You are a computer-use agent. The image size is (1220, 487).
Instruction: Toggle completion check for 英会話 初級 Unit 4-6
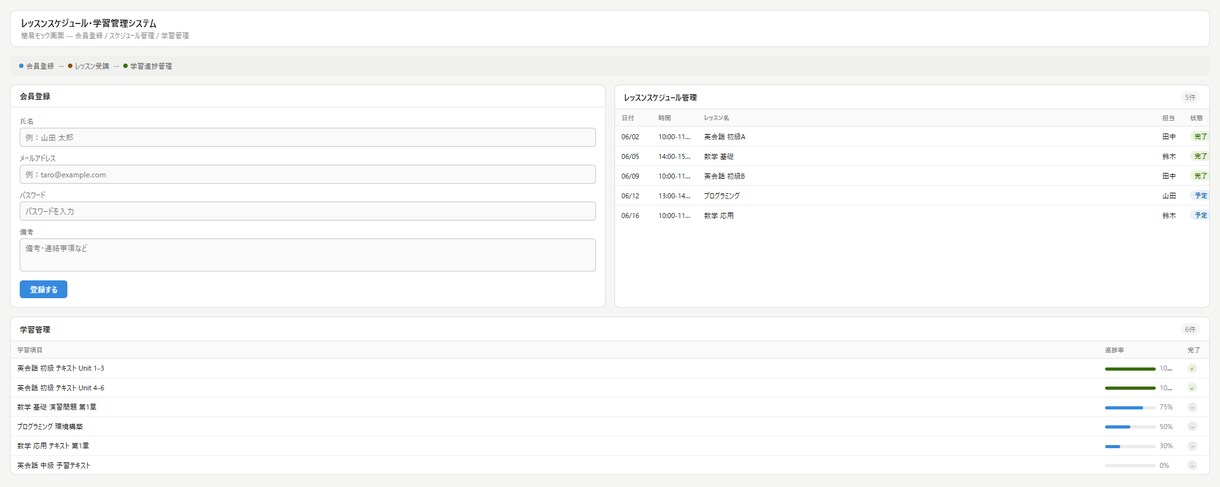pyautogui.click(x=1192, y=388)
